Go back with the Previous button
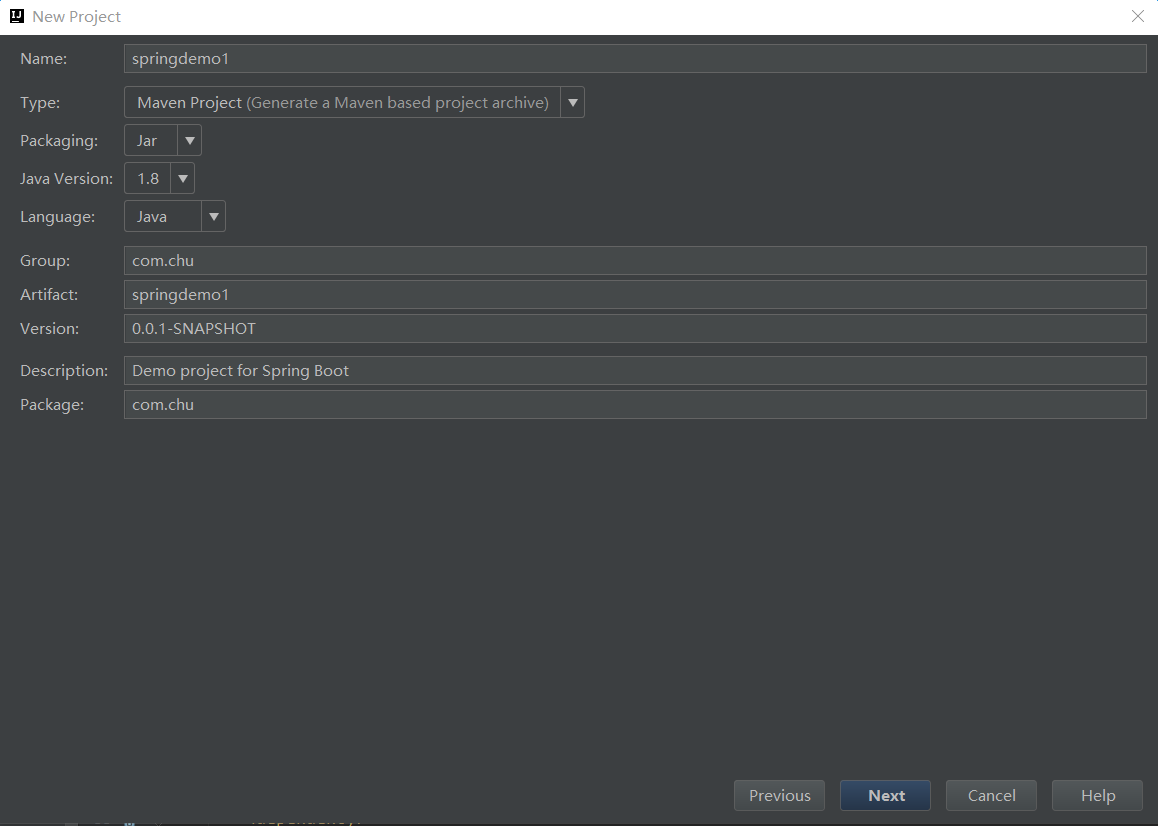The image size is (1158, 826). click(779, 796)
